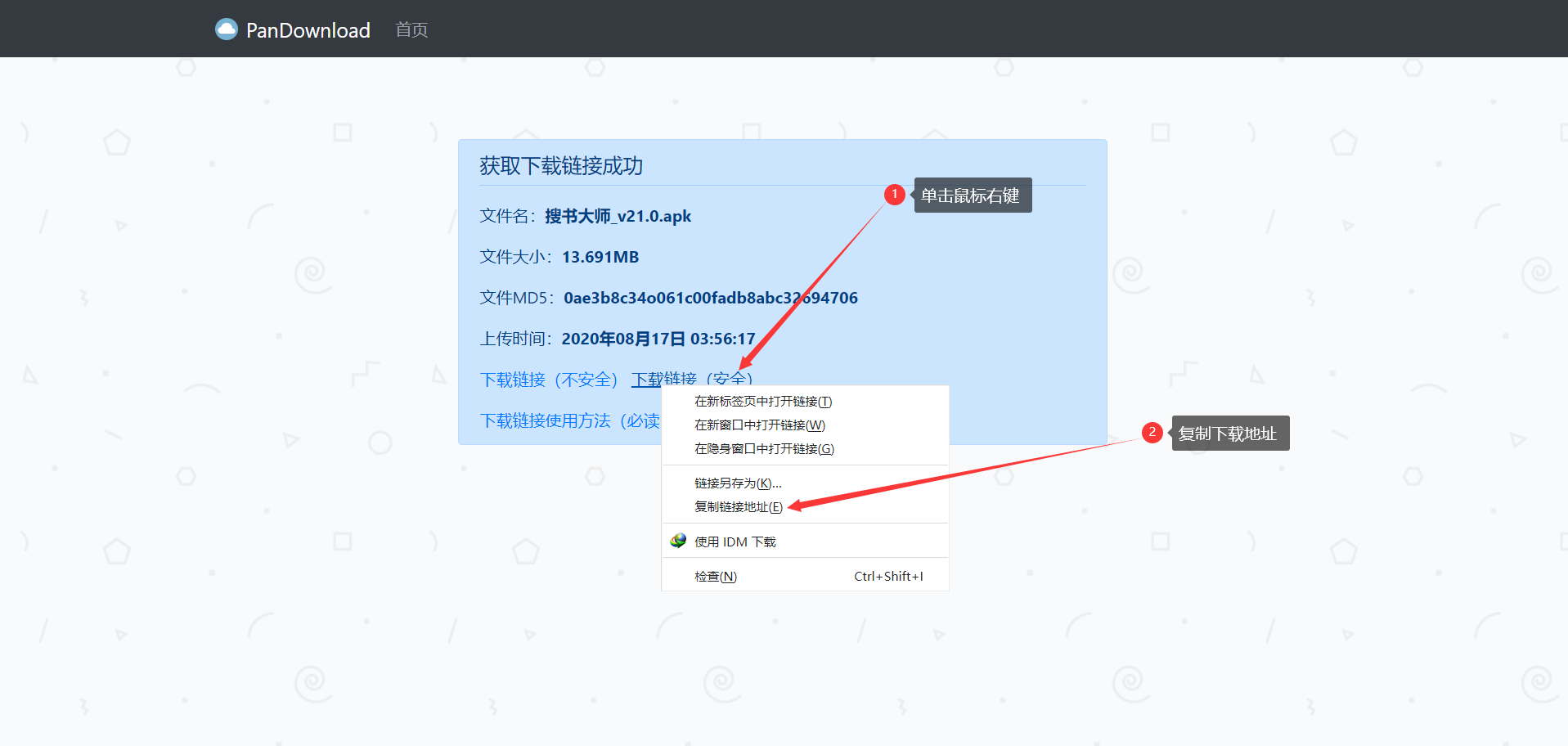
Task: Click the 单击鼠标右键 annotation label
Action: (x=973, y=195)
